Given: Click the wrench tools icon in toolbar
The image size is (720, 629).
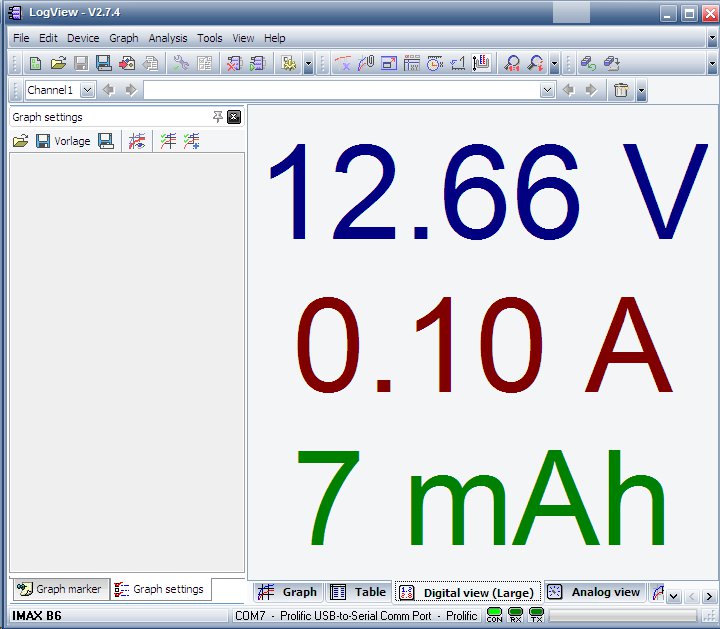Looking at the screenshot, I should (181, 63).
